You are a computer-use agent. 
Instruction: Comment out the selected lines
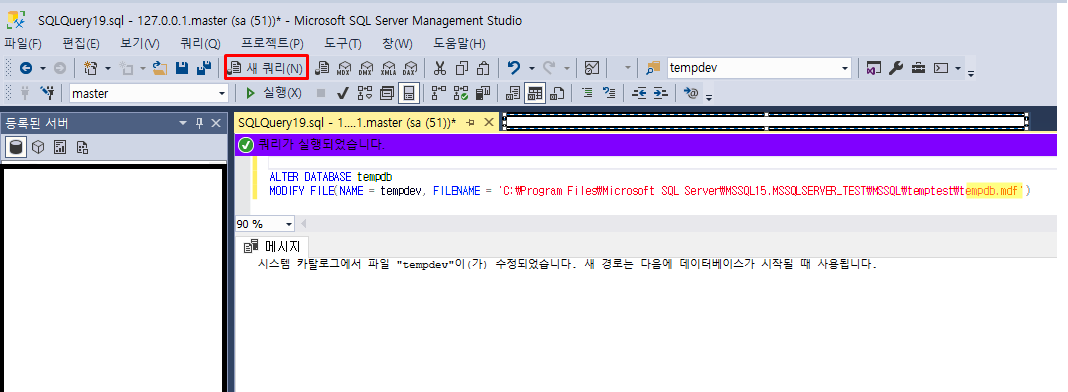tap(587, 93)
